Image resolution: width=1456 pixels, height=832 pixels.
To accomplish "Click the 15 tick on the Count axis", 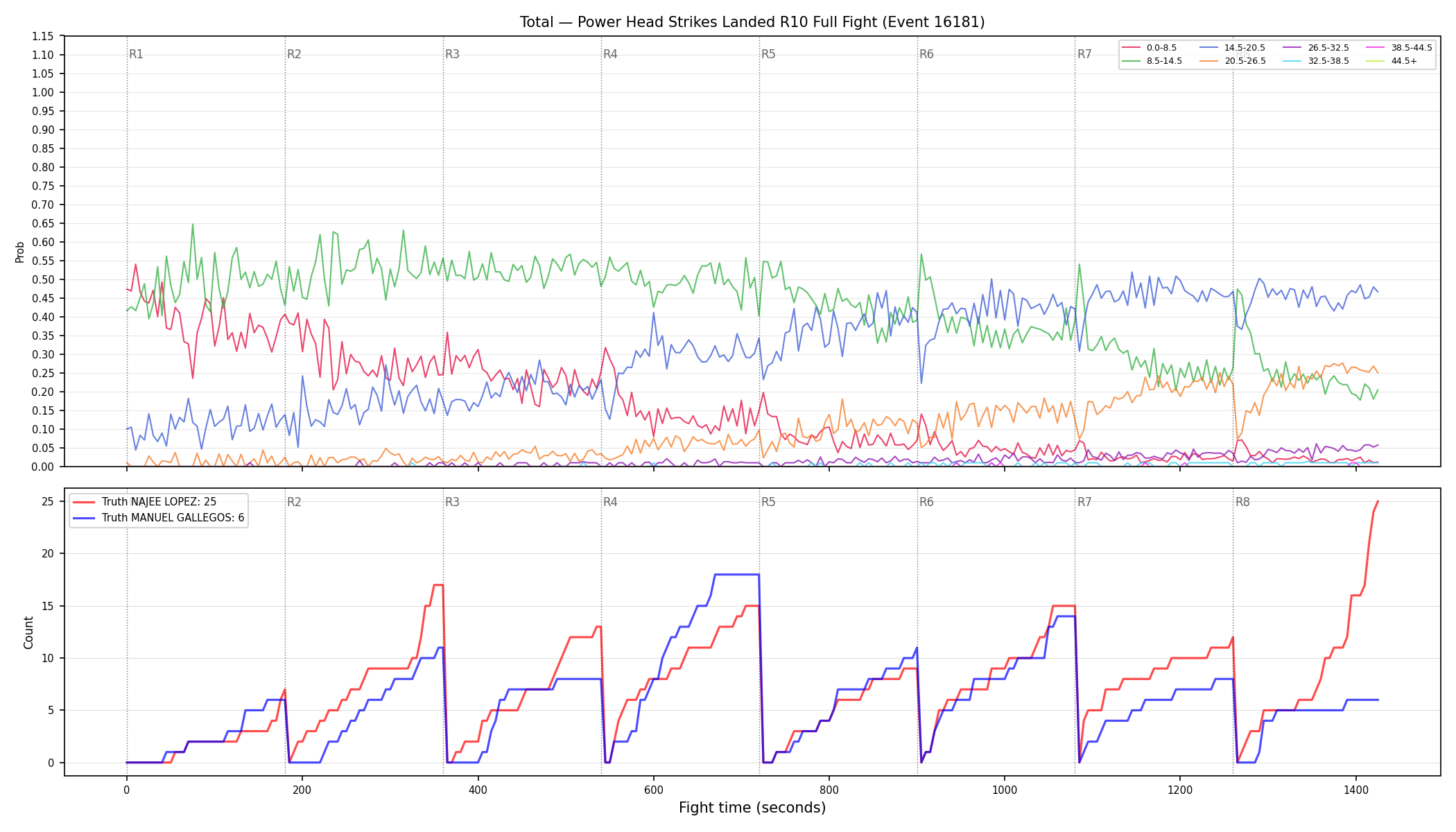I will (x=48, y=606).
